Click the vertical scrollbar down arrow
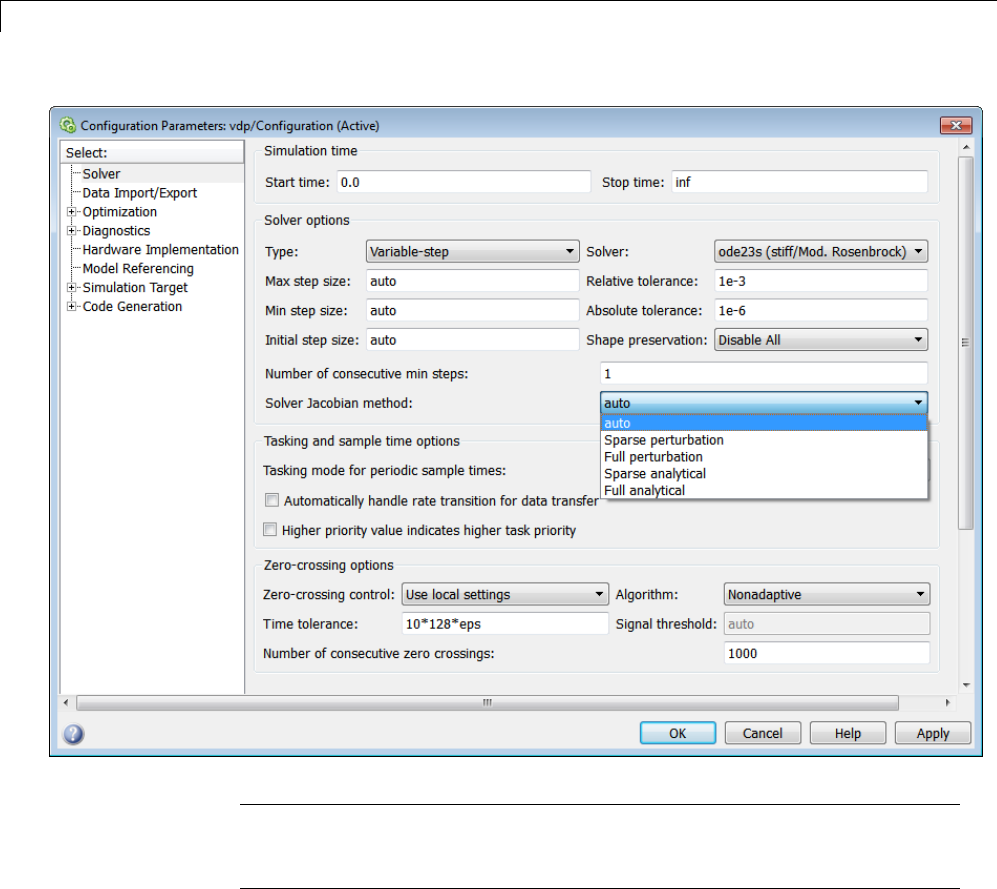This screenshot has height=889, width=997. 966,685
